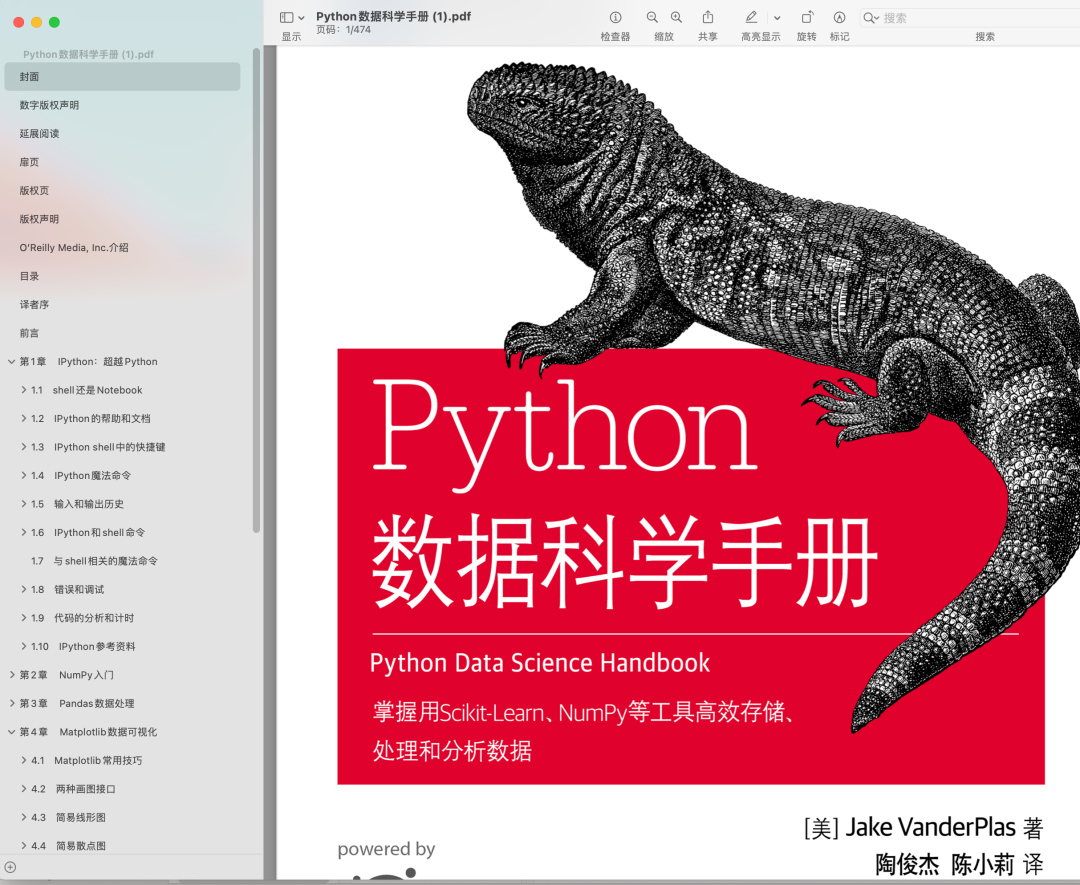The height and width of the screenshot is (885, 1080).
Task: Open highlight color dropdown arrow
Action: coord(777,19)
